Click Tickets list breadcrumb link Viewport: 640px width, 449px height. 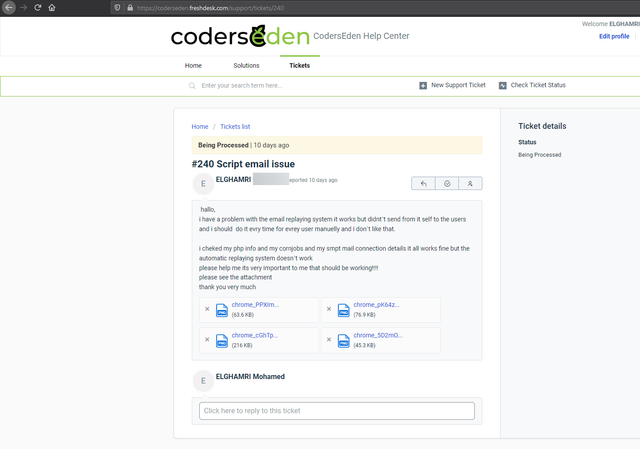tap(235, 127)
